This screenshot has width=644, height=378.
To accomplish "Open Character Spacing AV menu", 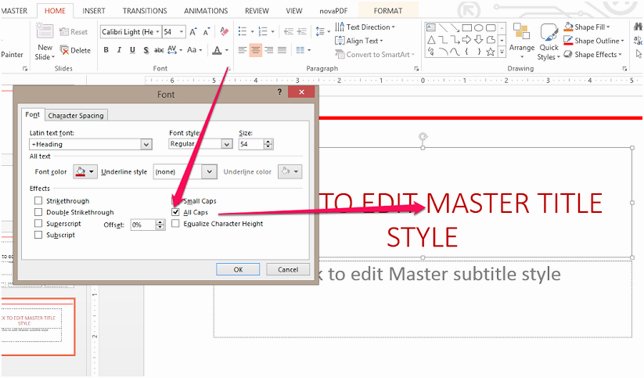I will [x=174, y=50].
